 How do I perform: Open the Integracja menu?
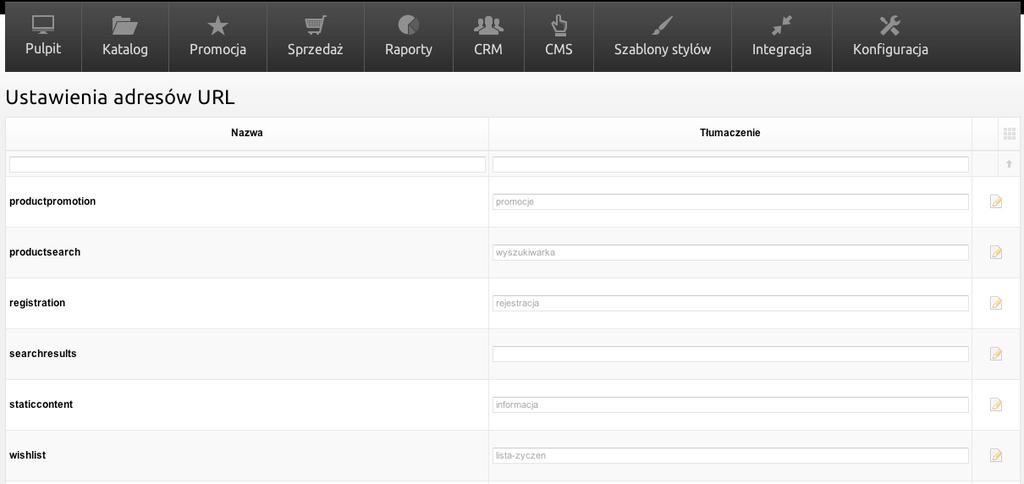point(782,37)
